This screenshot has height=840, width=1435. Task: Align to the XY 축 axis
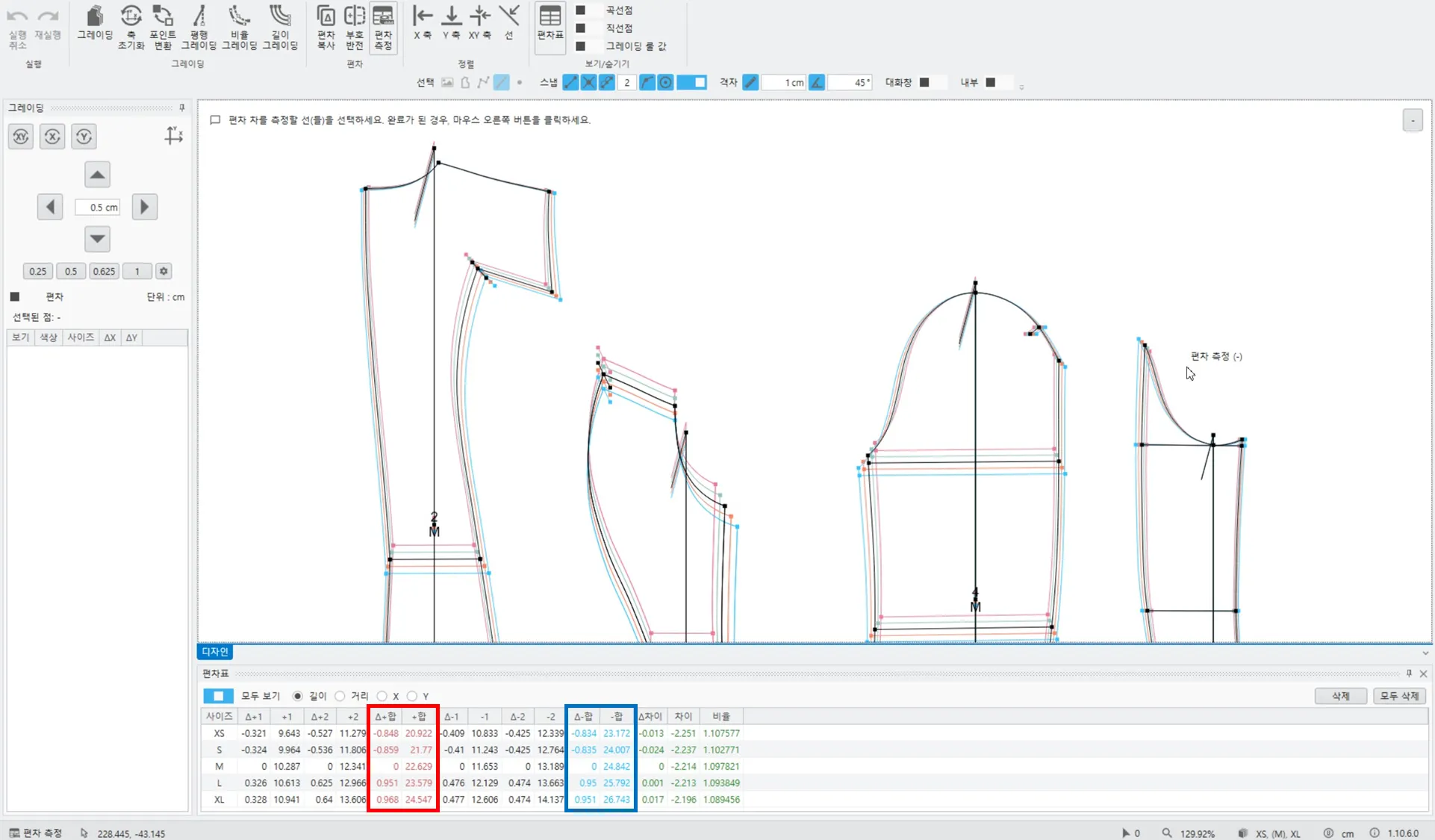tap(479, 22)
